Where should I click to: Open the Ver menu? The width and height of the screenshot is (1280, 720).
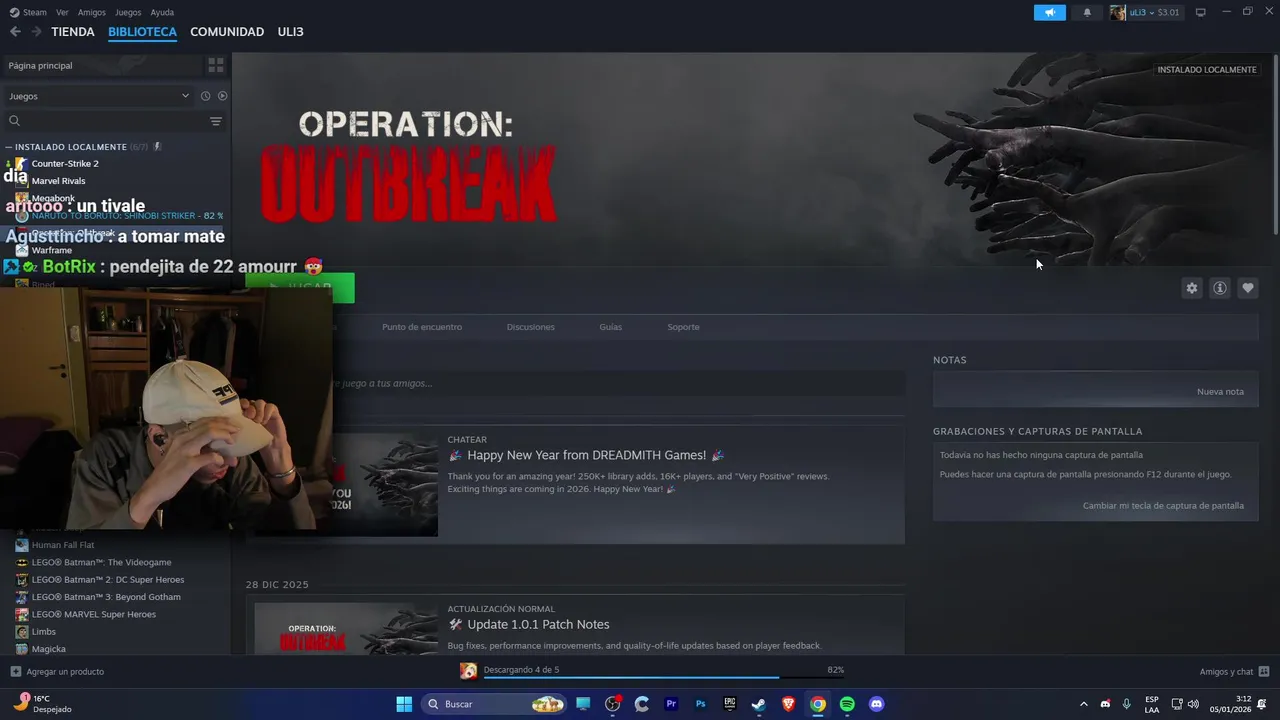[x=62, y=12]
